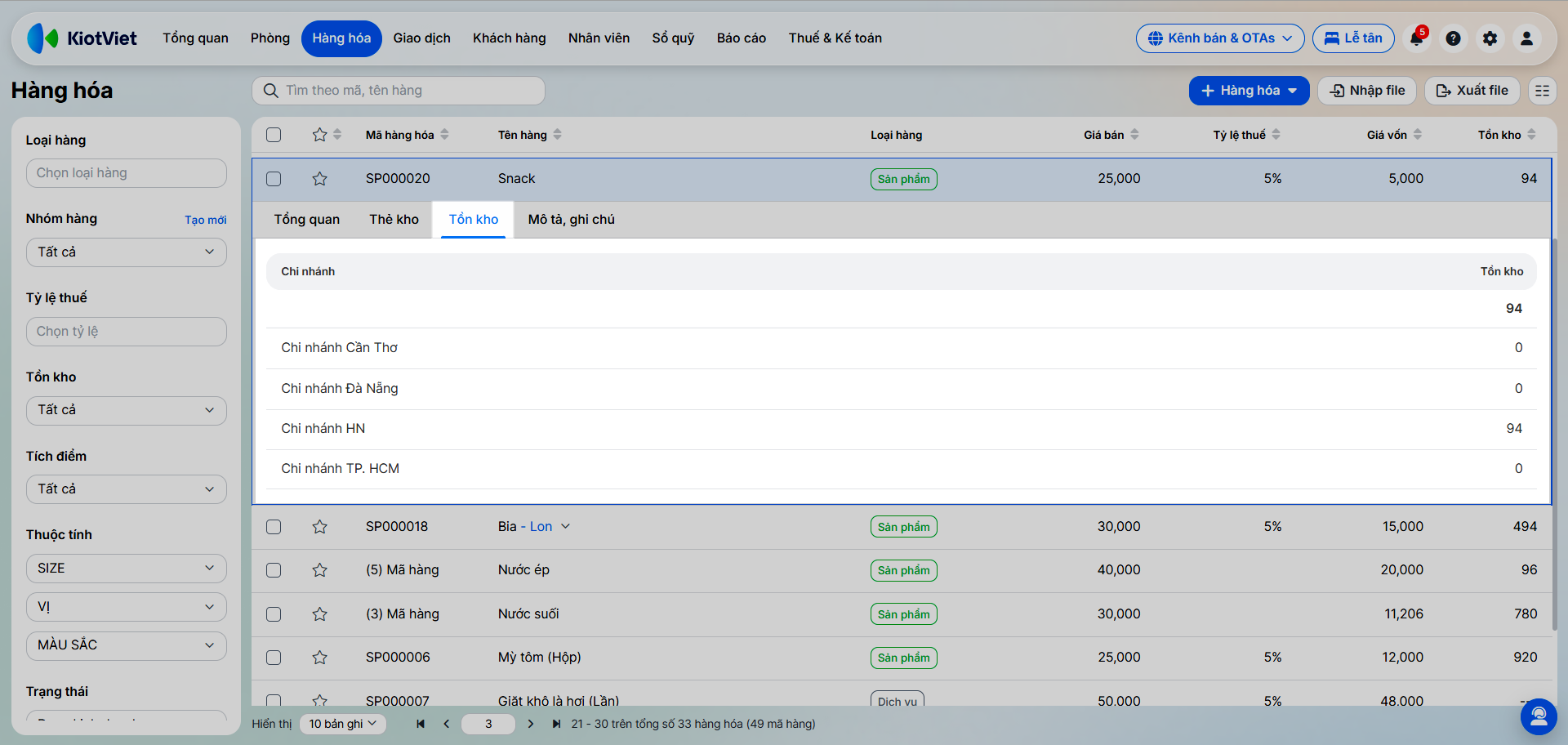Open the notifications bell
Screen dimensions: 1568x745
coord(1417,38)
